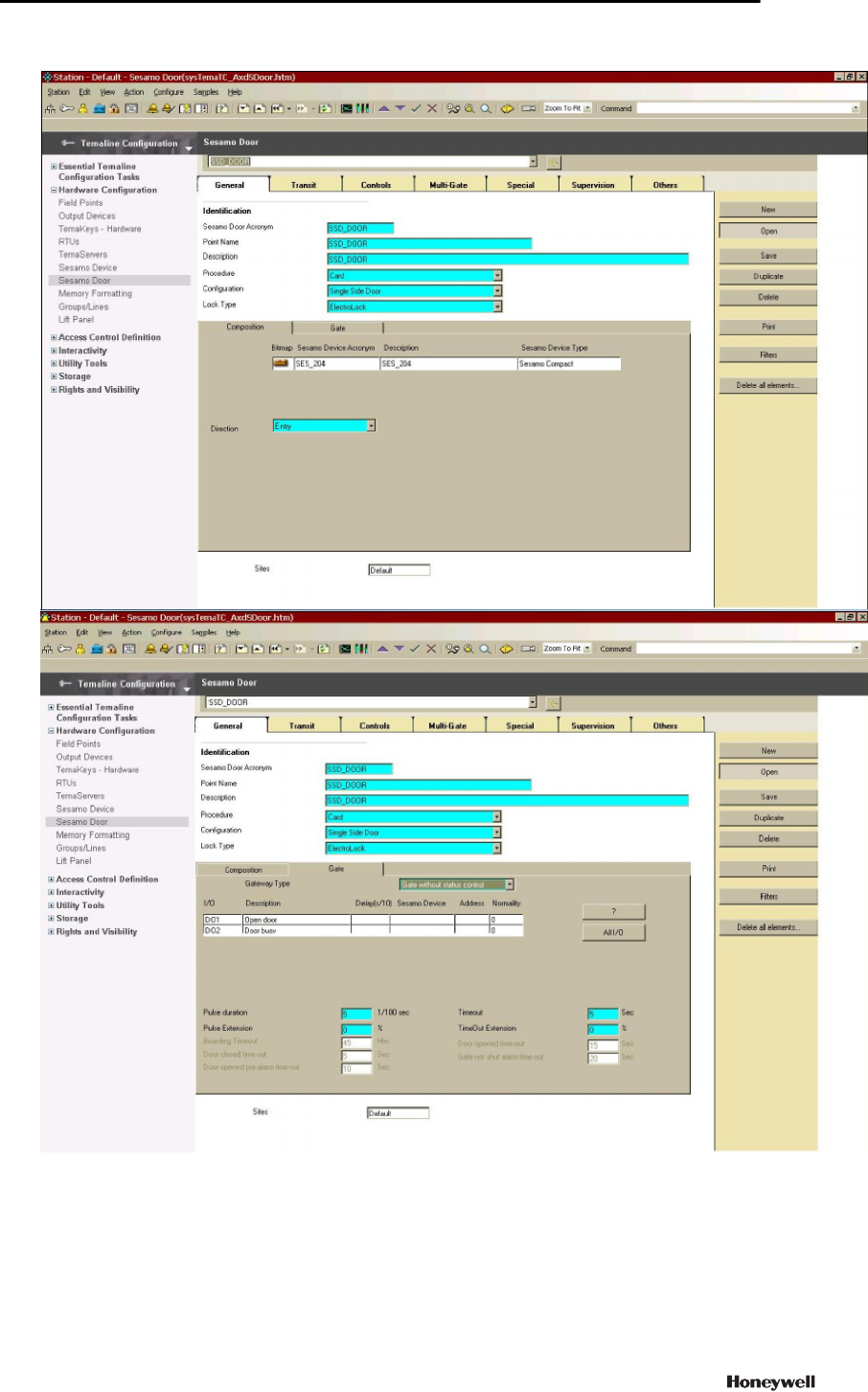This screenshot has height=1392, width=868.
Task: Switch to Transit tab in upper window
Action: [x=304, y=185]
